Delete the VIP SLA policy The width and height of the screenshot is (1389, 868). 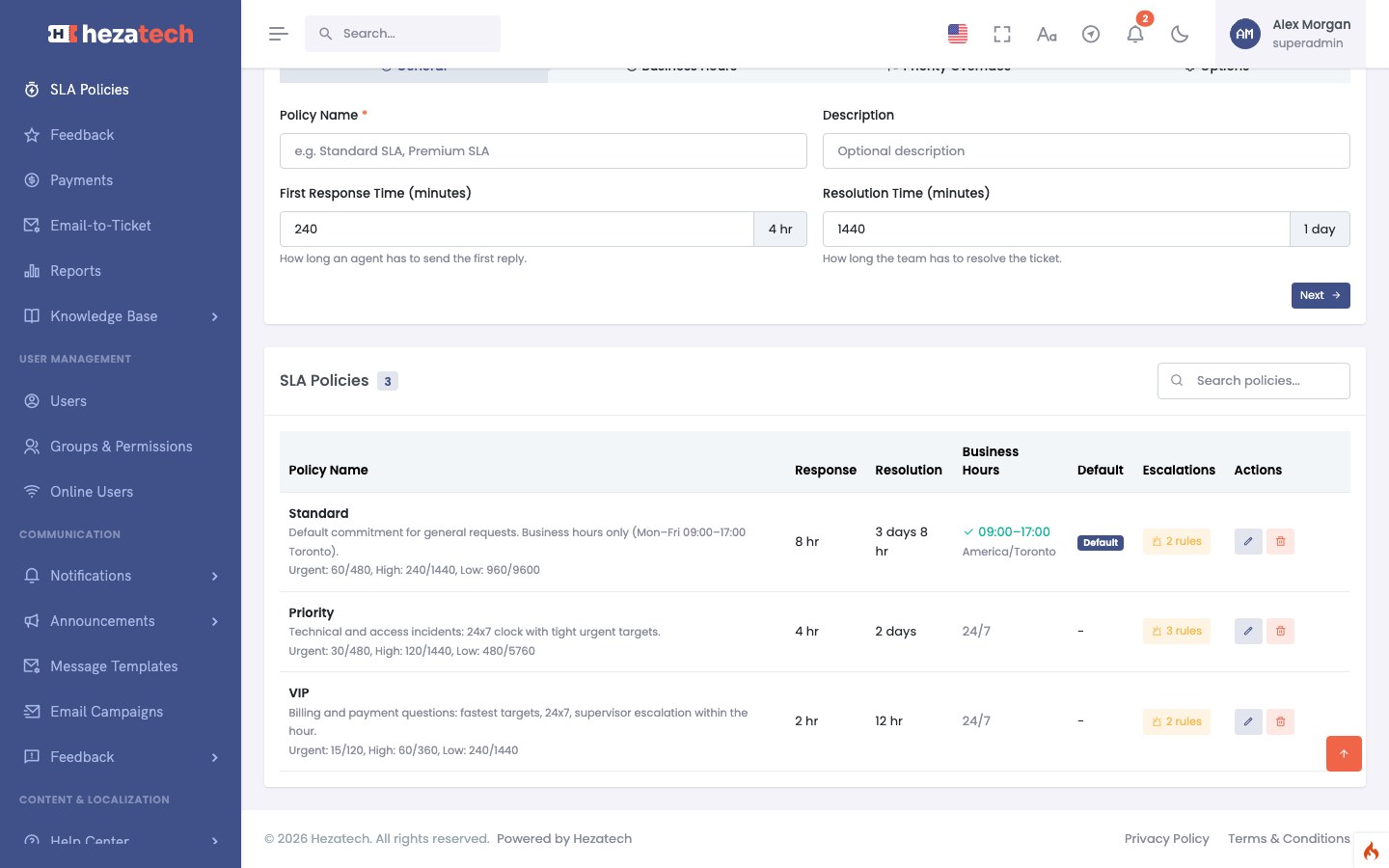pos(1280,721)
